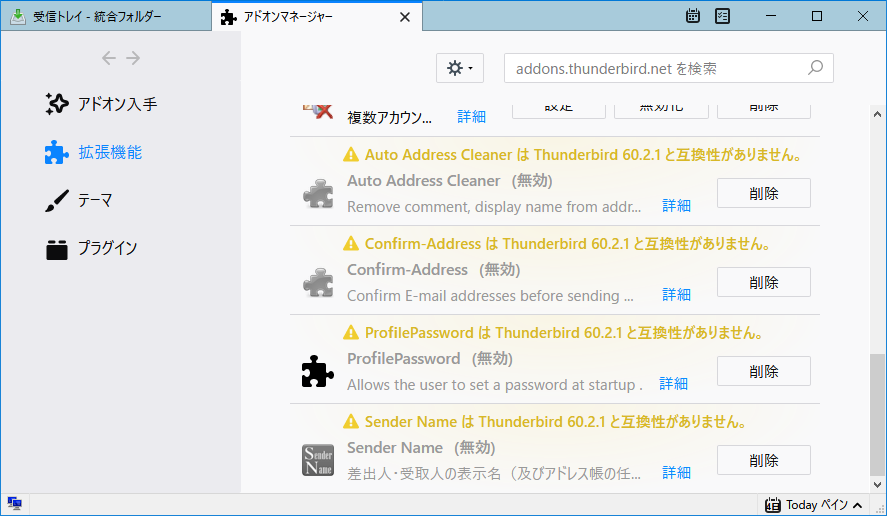This screenshot has height=516, width=887.
Task: Delete Confirm-Address add-on
Action: [764, 282]
